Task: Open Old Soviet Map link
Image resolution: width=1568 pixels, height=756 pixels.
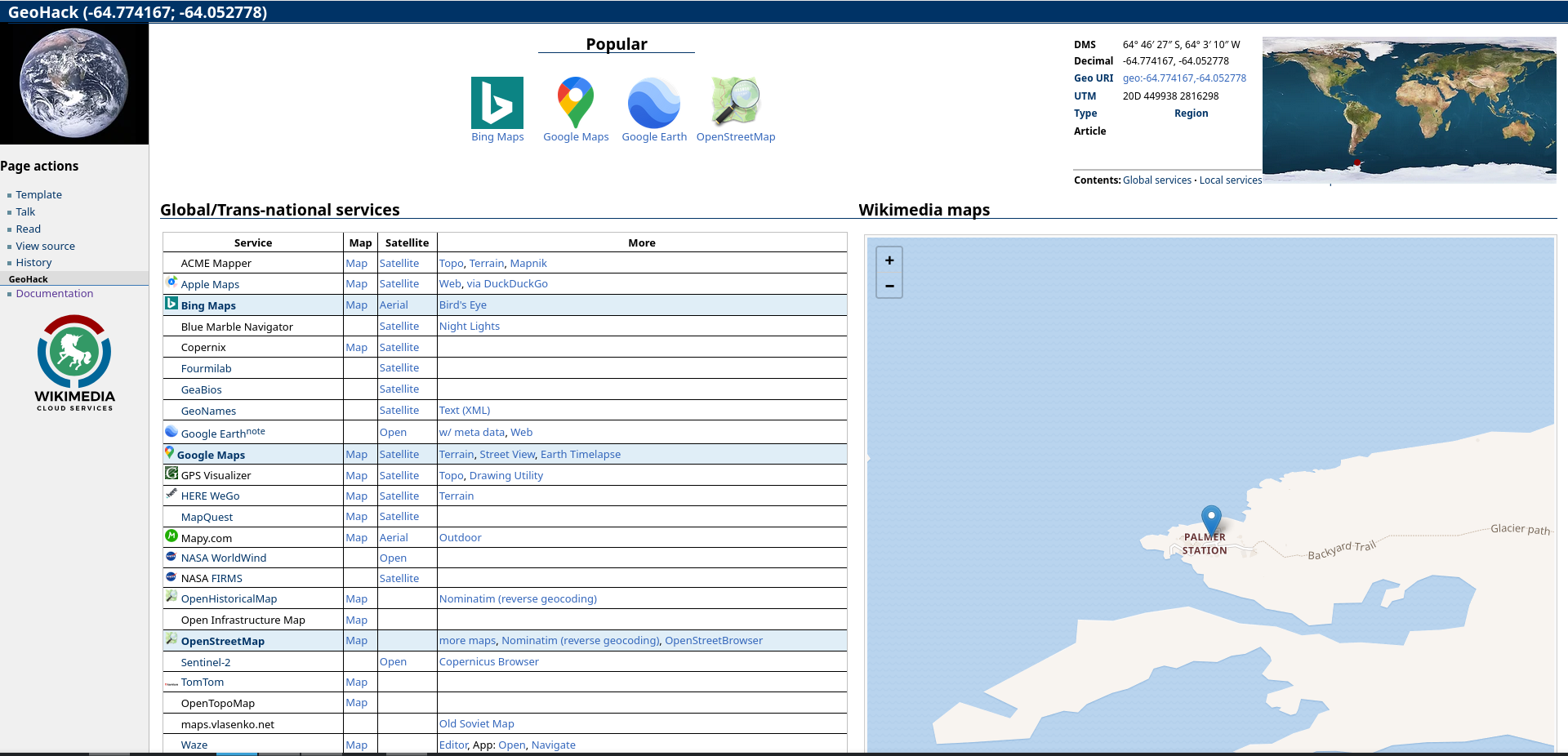Action: (x=477, y=723)
